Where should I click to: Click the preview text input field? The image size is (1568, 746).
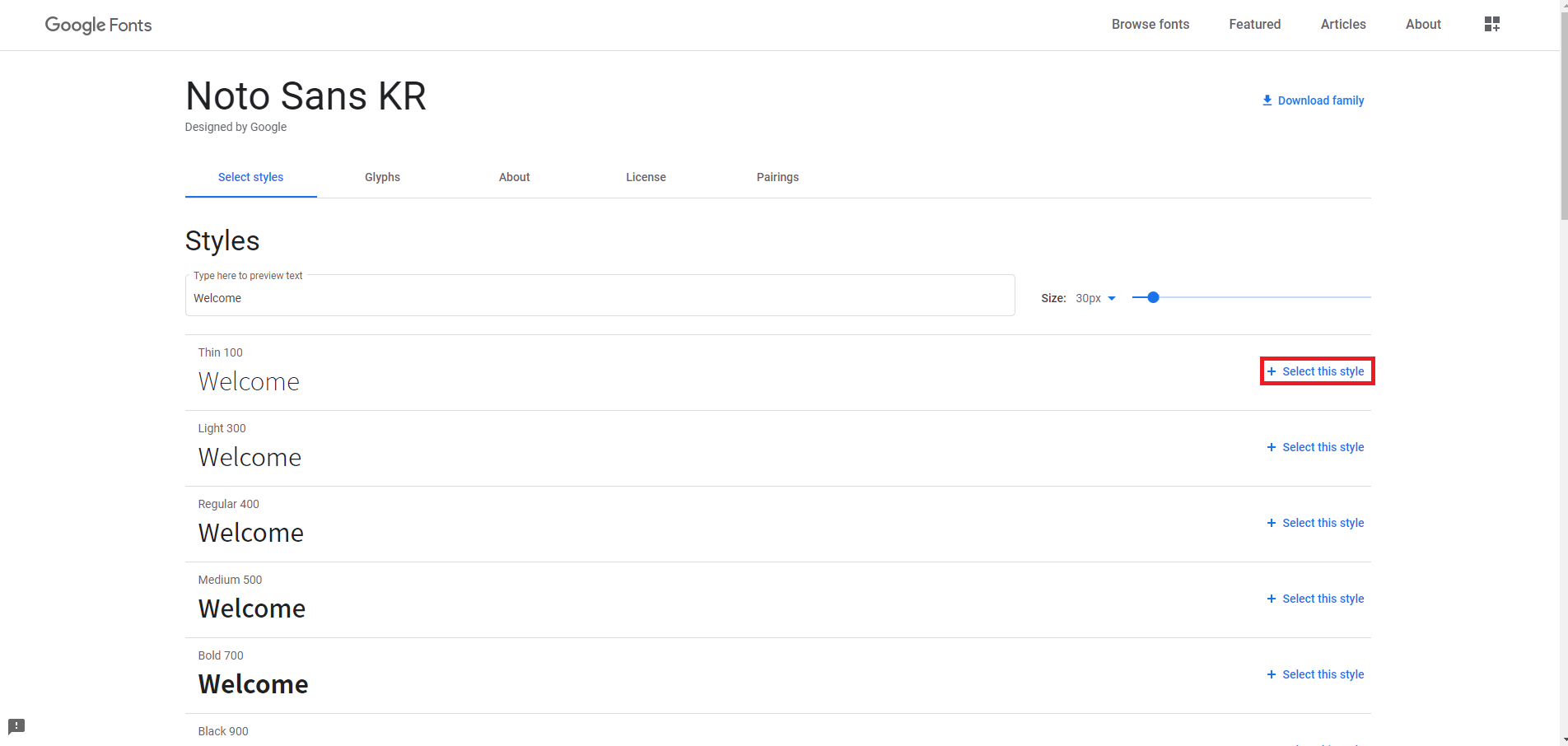click(x=600, y=296)
